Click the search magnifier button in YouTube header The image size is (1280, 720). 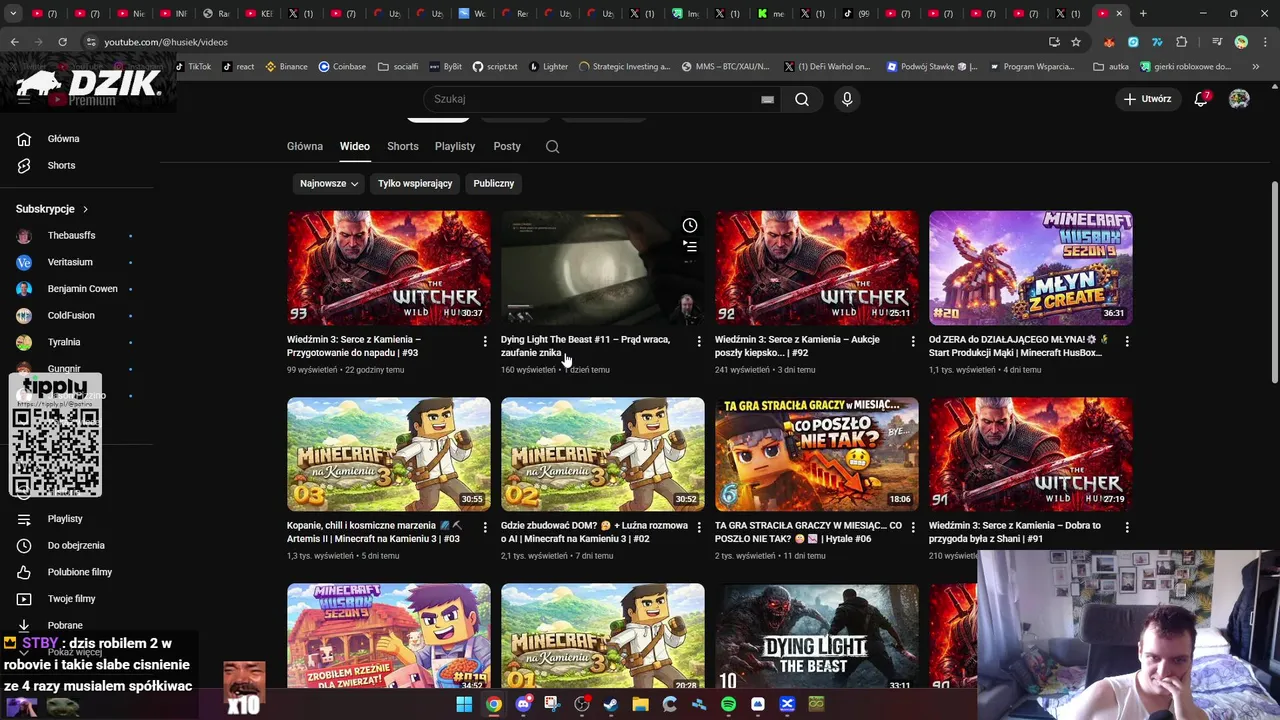(802, 99)
